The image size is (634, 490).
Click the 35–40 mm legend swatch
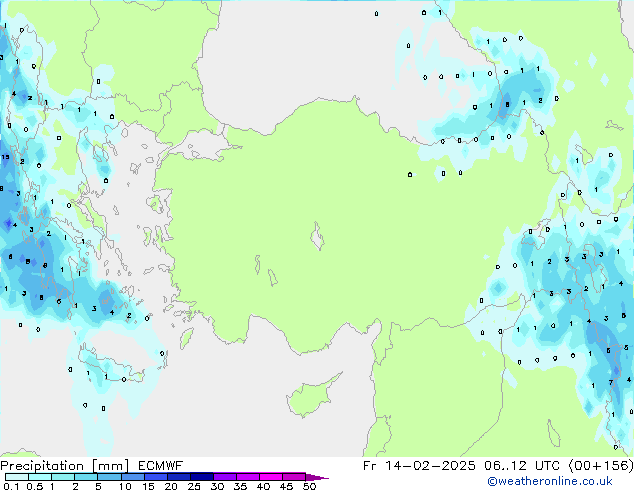(x=248, y=477)
